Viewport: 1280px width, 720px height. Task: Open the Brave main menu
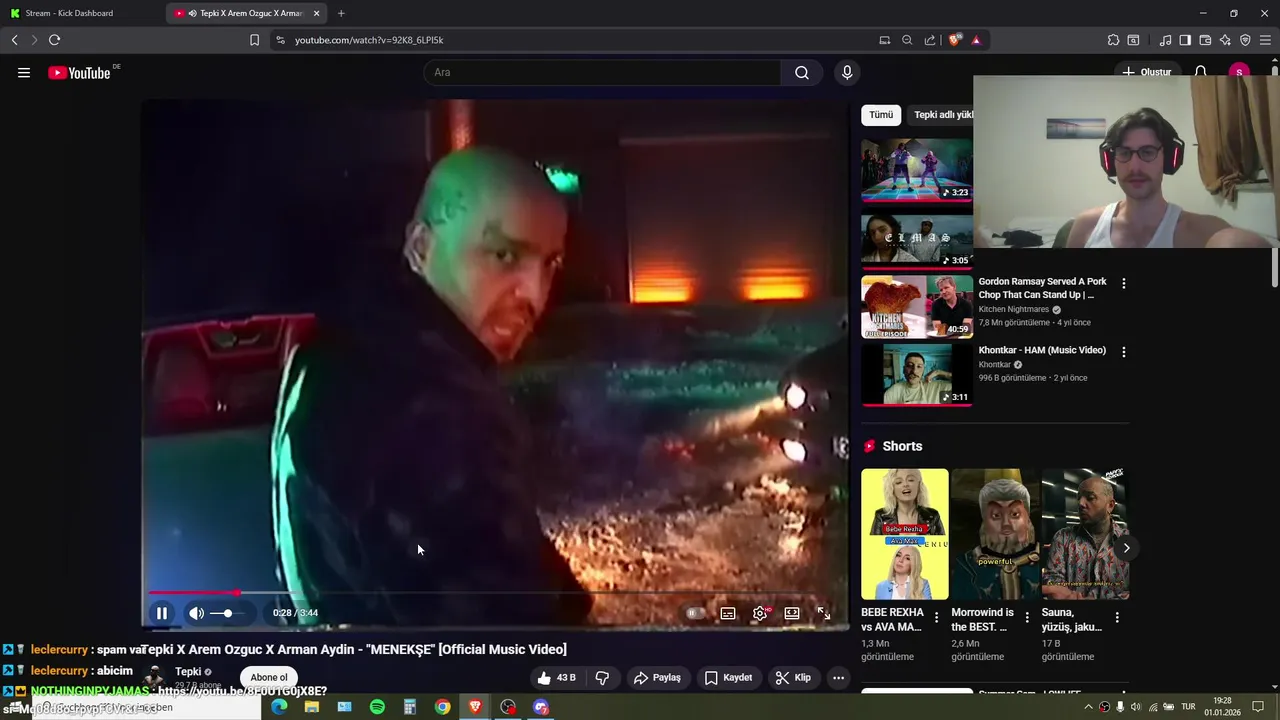coord(1266,40)
